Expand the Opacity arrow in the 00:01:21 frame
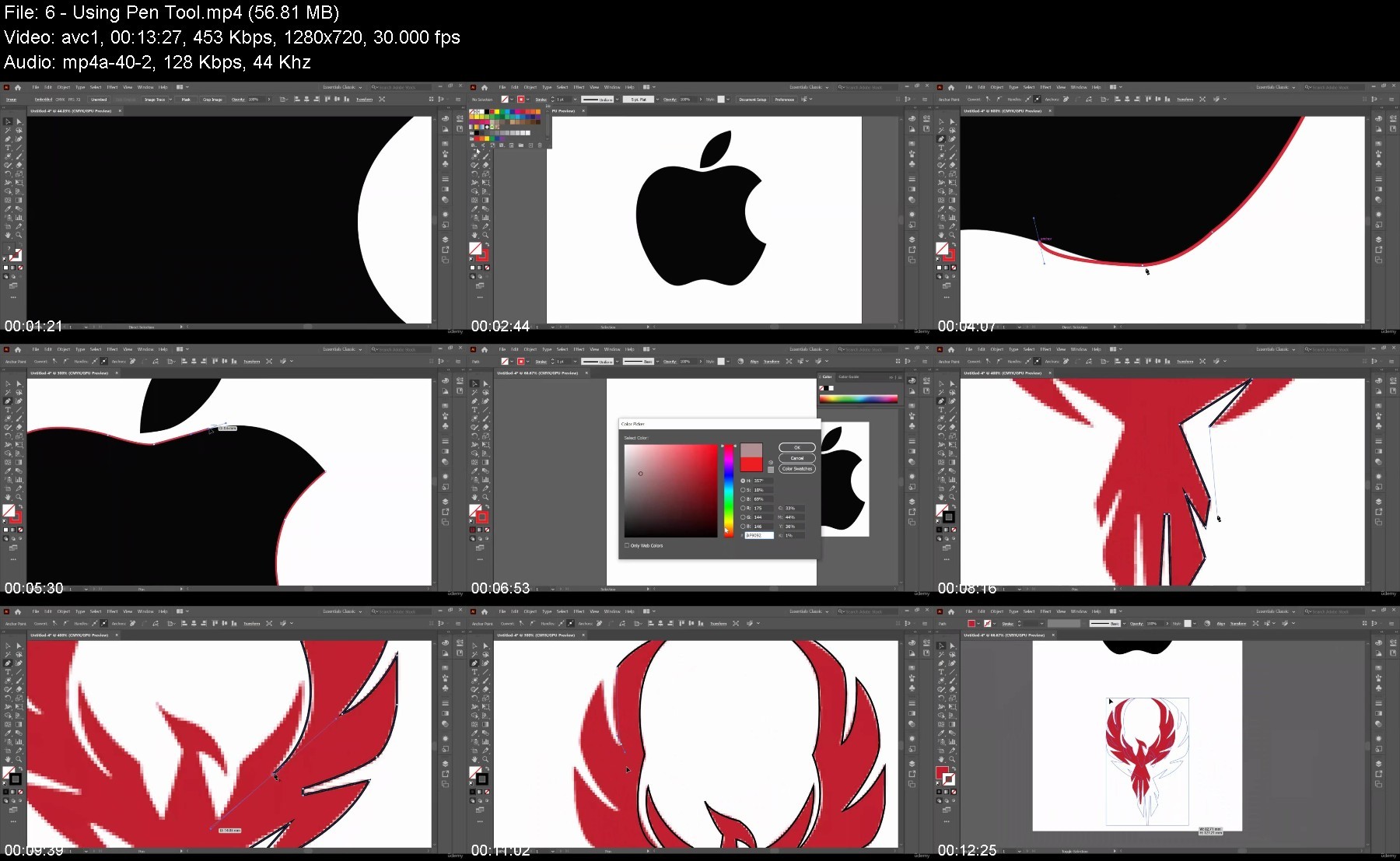This screenshot has width=1400, height=861. (269, 100)
